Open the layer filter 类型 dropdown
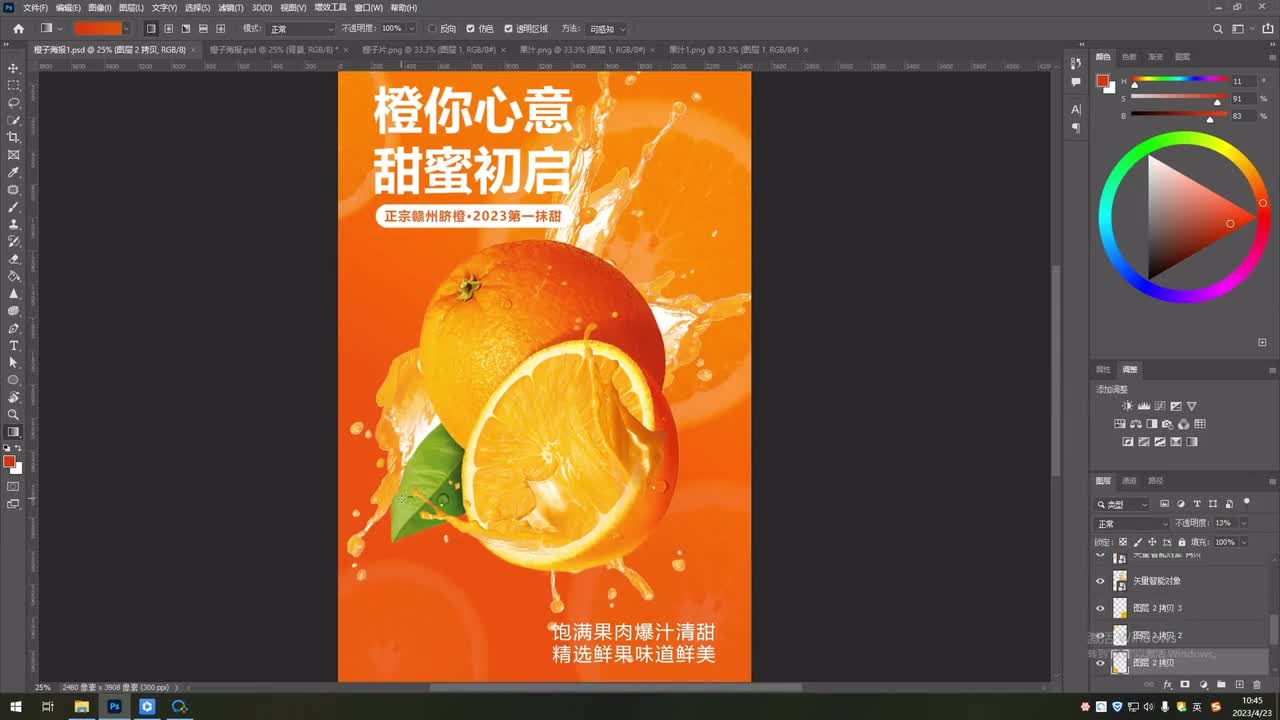The width and height of the screenshot is (1280, 720). pos(1122,504)
